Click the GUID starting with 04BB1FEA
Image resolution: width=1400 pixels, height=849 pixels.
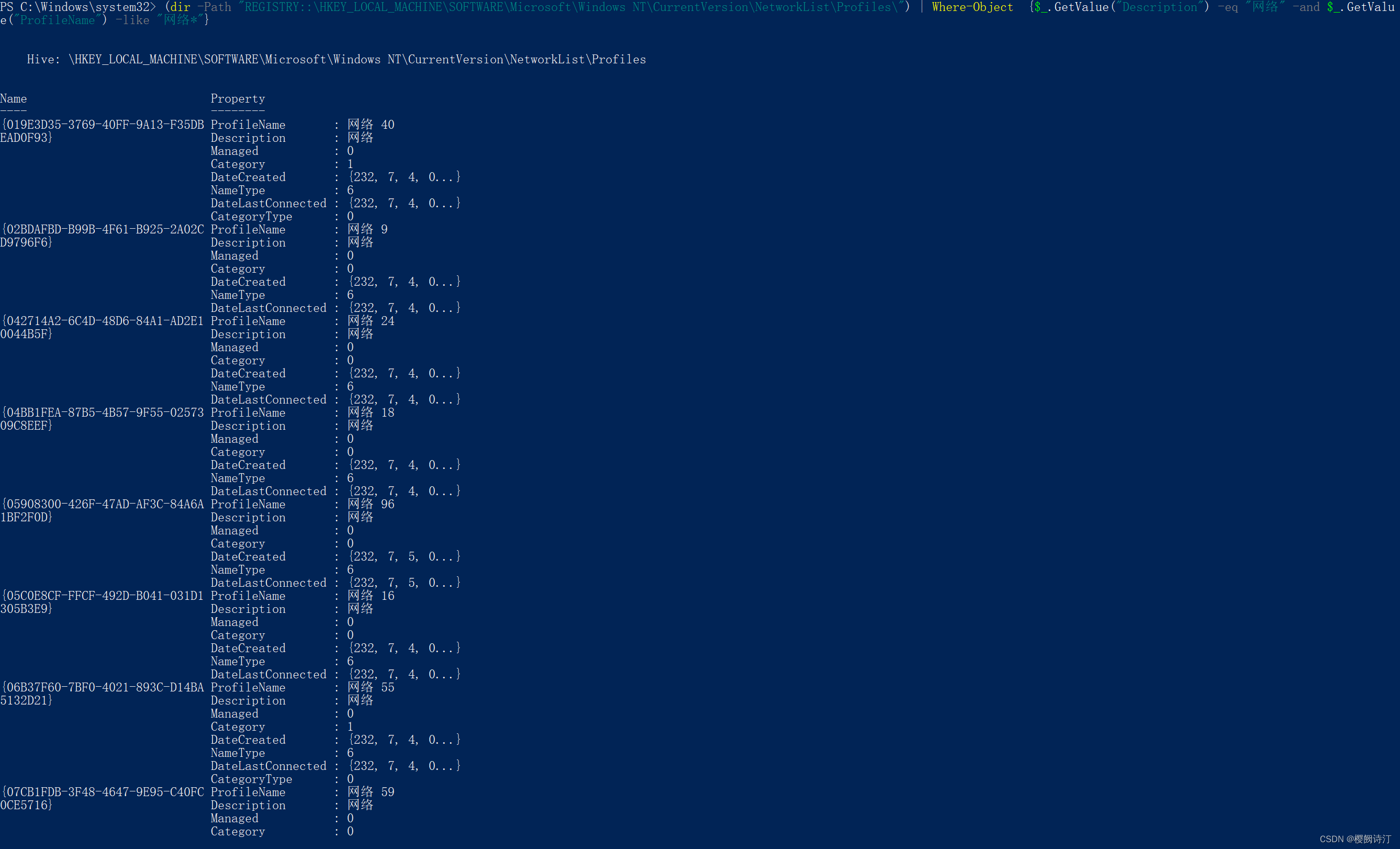click(x=102, y=412)
